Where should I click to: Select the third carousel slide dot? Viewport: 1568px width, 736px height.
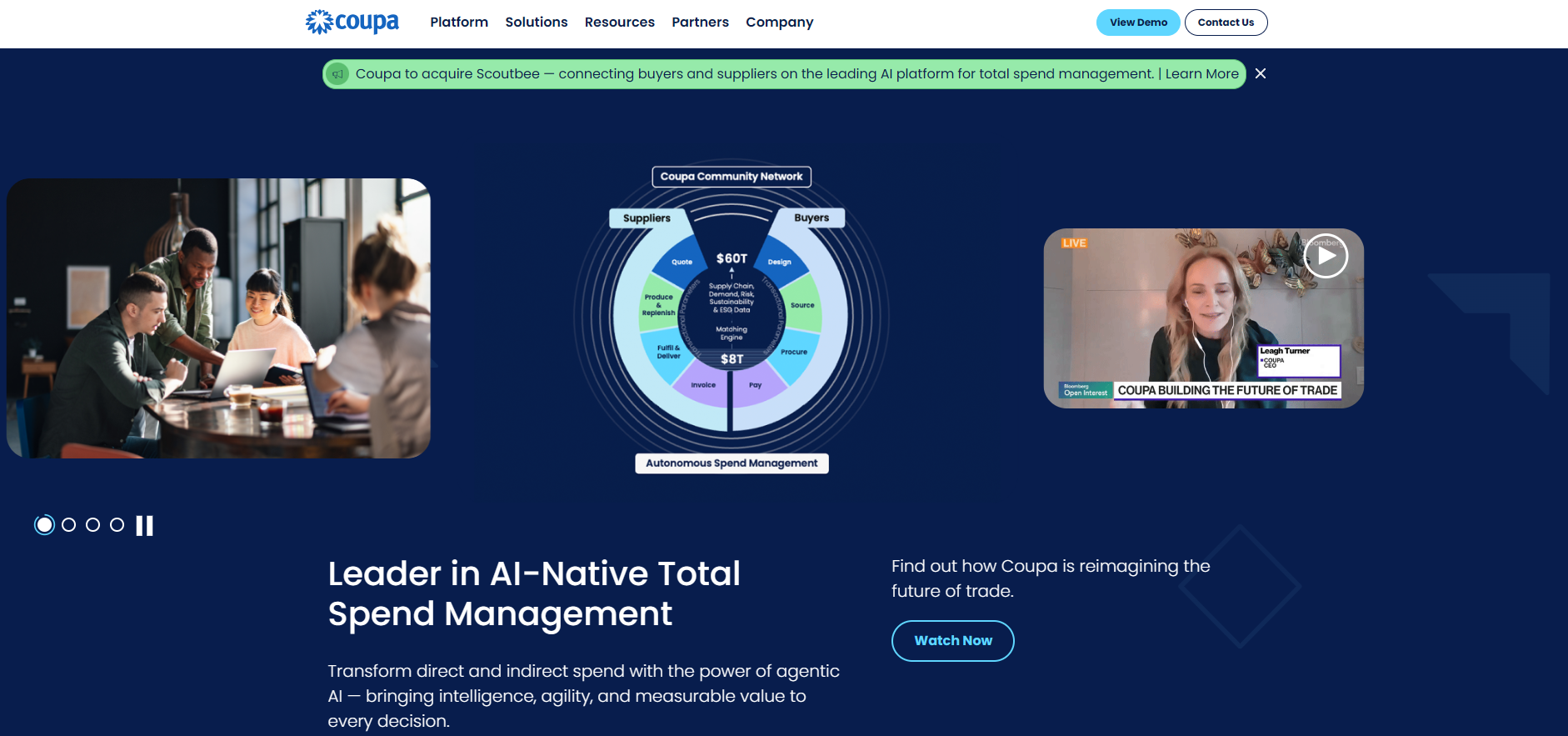[93, 524]
